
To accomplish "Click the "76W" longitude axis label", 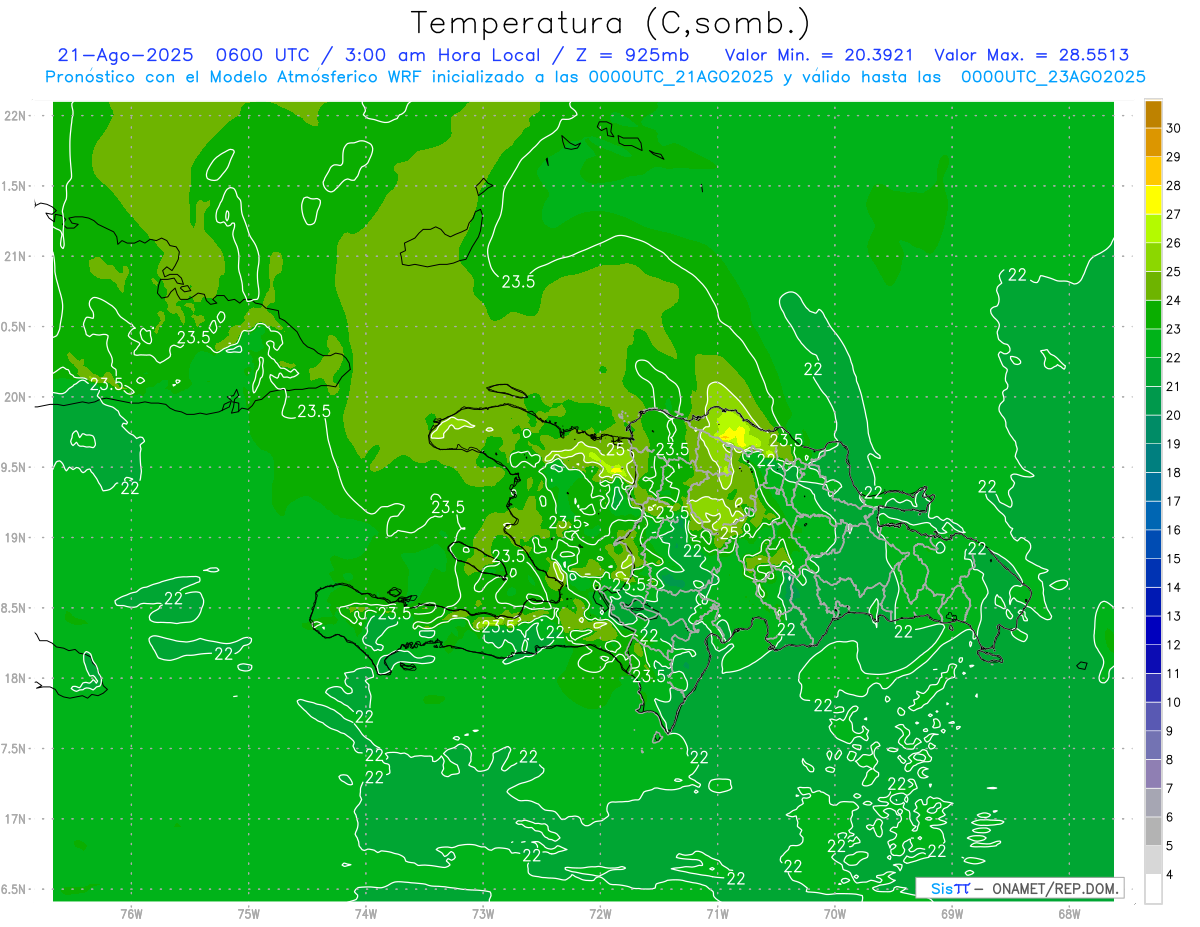I will pos(131,914).
